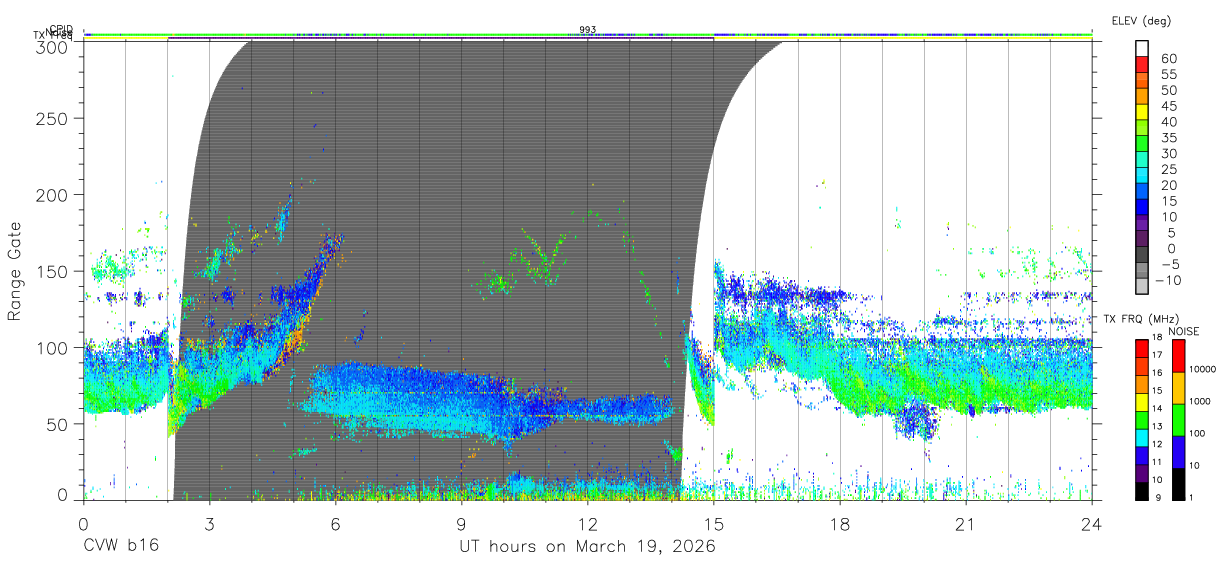
Task: Click the 45 label on the elevation scale
Action: coord(1168,106)
